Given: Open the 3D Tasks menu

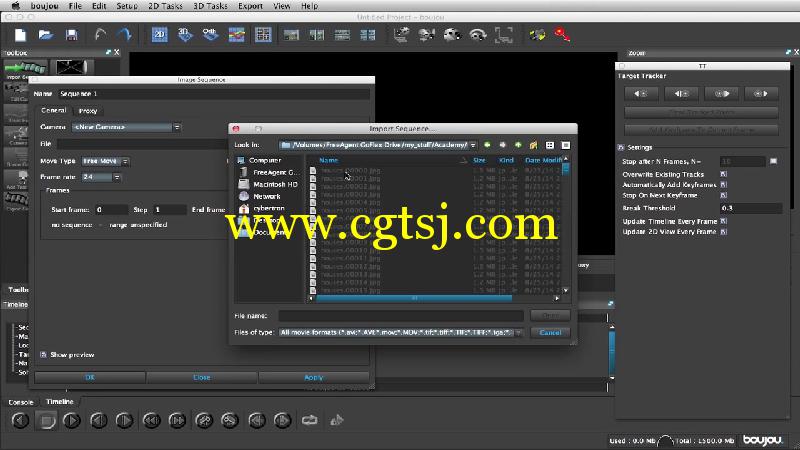Looking at the screenshot, I should [210, 6].
